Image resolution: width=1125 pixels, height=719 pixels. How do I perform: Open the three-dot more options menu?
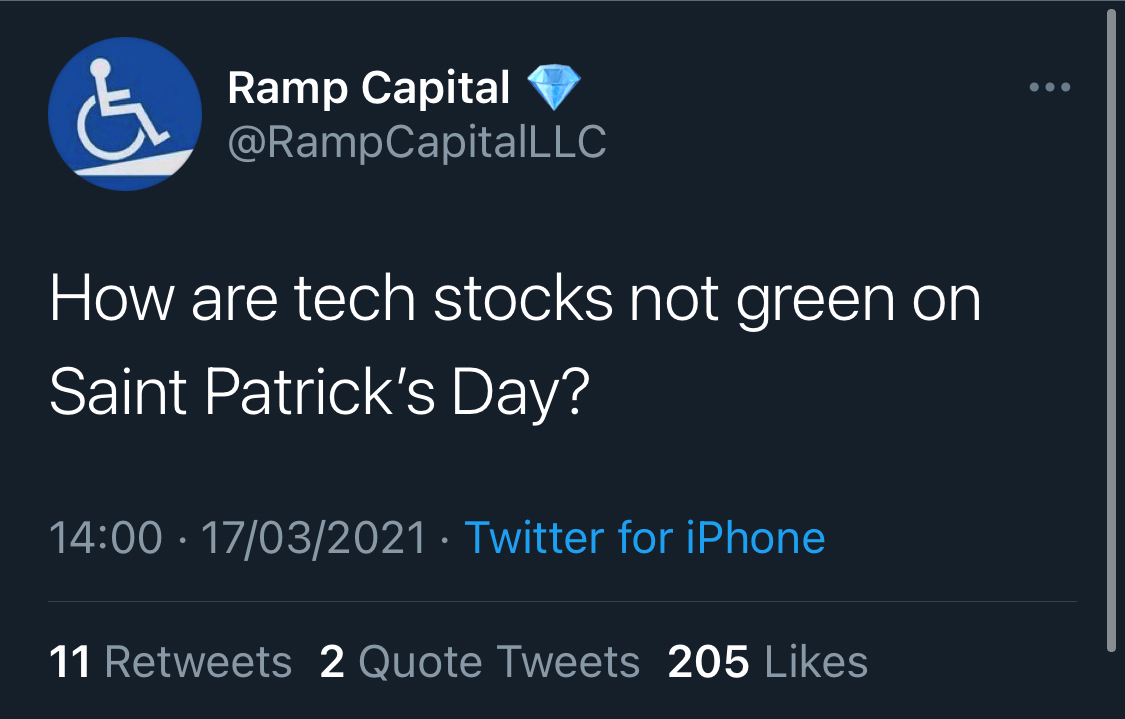click(x=1050, y=88)
